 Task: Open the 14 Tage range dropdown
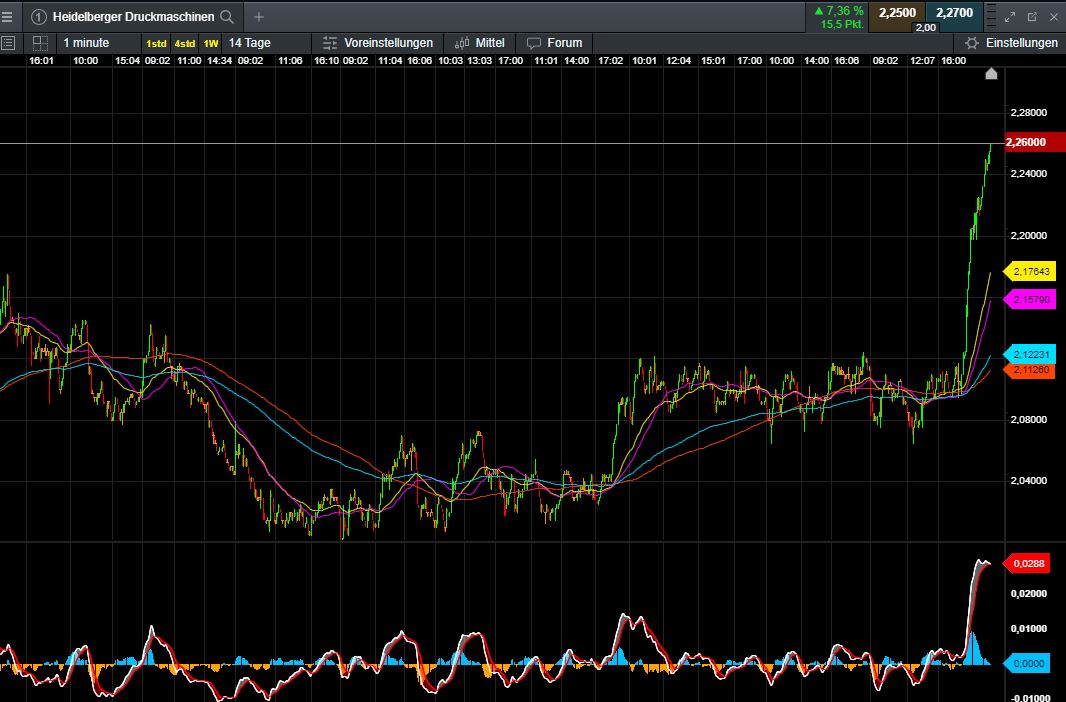pos(250,43)
